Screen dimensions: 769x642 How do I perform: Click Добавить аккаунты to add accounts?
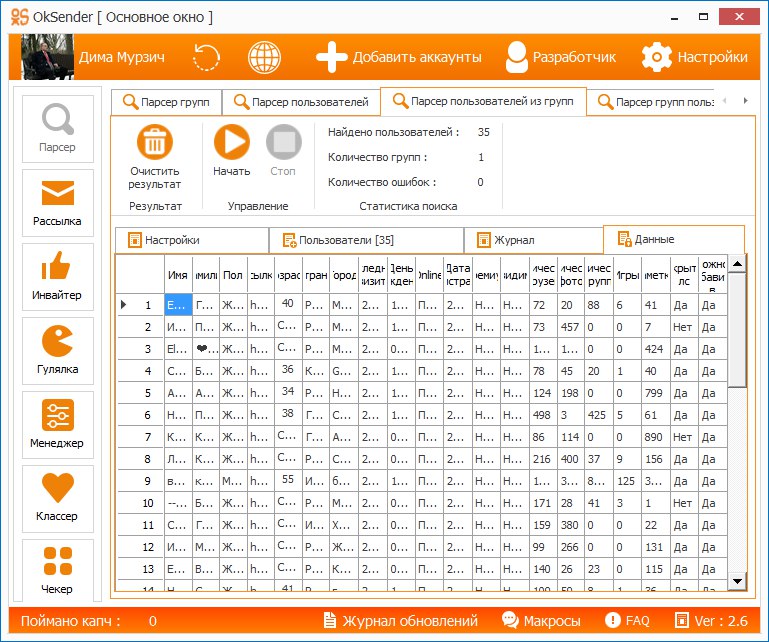coord(399,57)
